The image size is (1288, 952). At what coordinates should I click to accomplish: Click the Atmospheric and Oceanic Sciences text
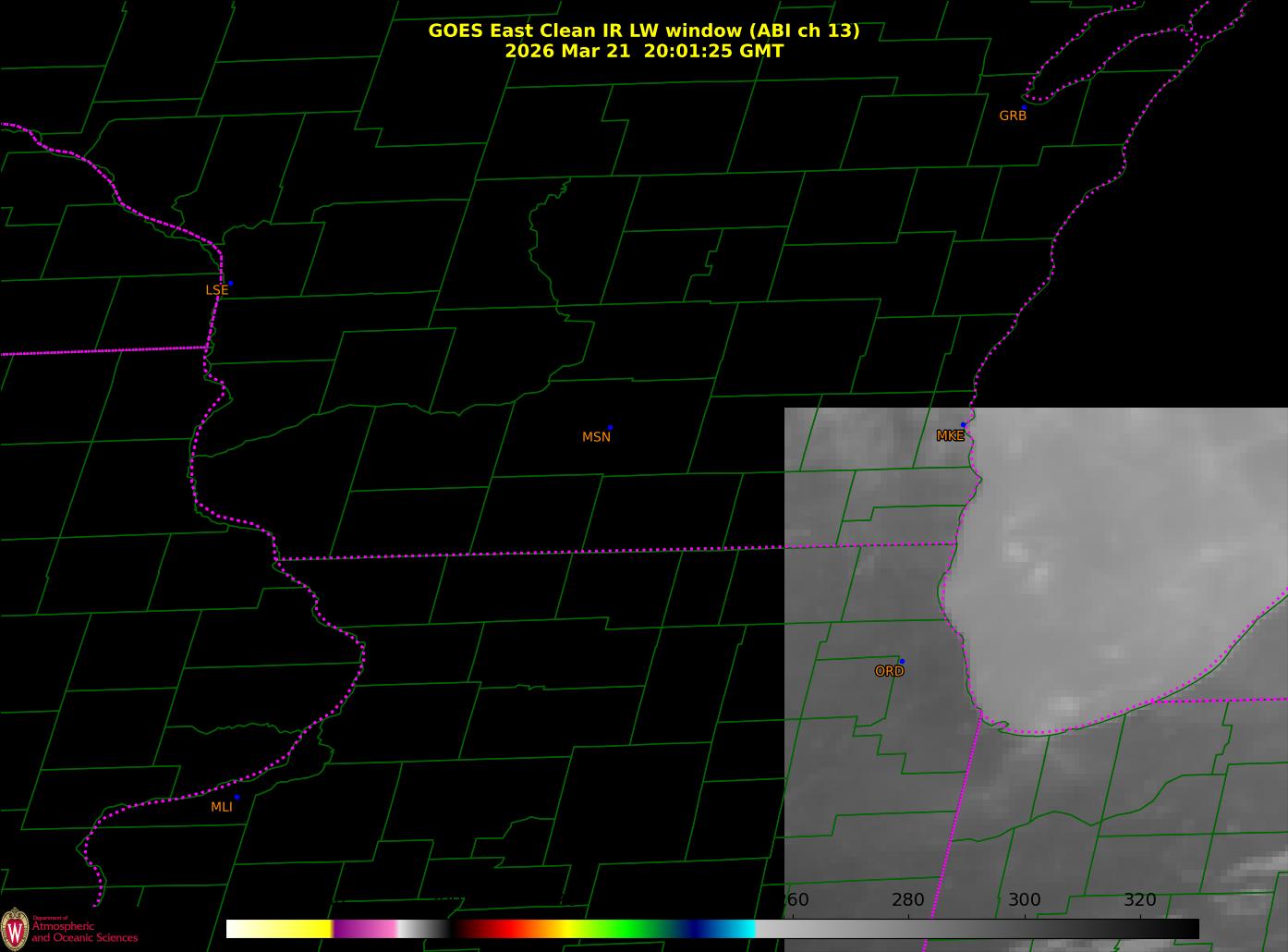coord(84,932)
